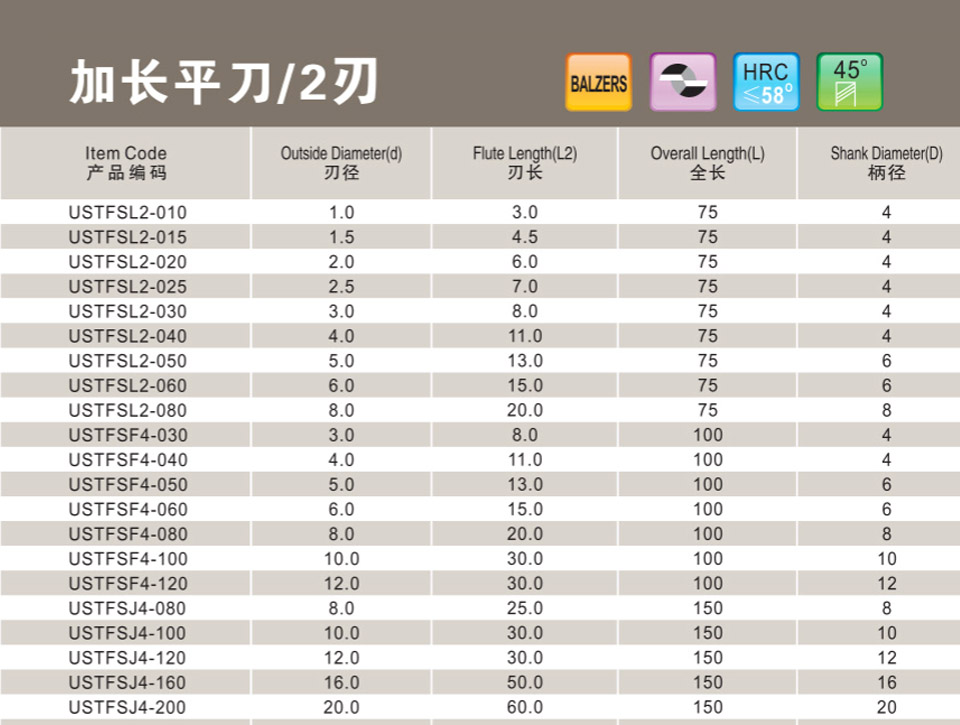960x725 pixels.
Task: Click the blue HRC≤58° hardness badge
Action: pyautogui.click(x=766, y=82)
